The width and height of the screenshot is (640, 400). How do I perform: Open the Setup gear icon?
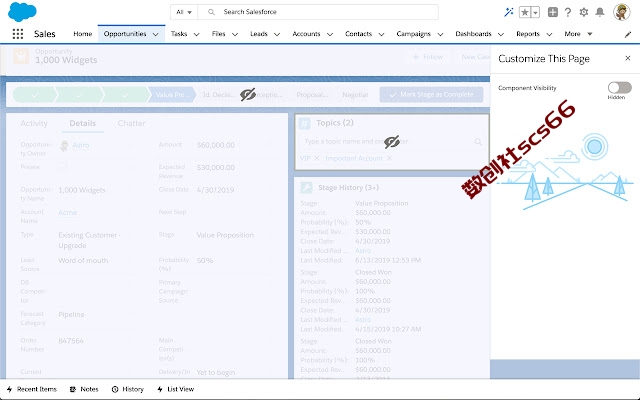pyautogui.click(x=584, y=12)
